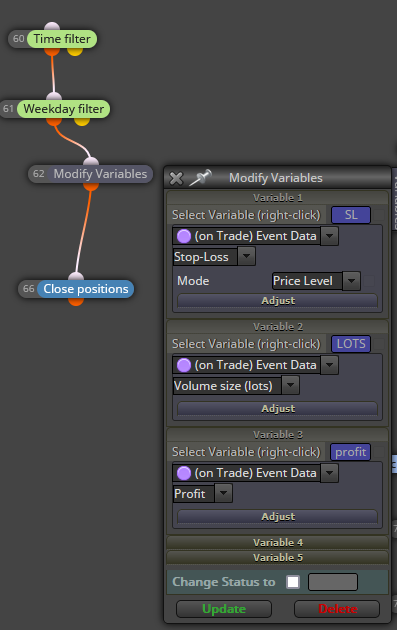Collapse the Variable 3 section header

point(278,435)
